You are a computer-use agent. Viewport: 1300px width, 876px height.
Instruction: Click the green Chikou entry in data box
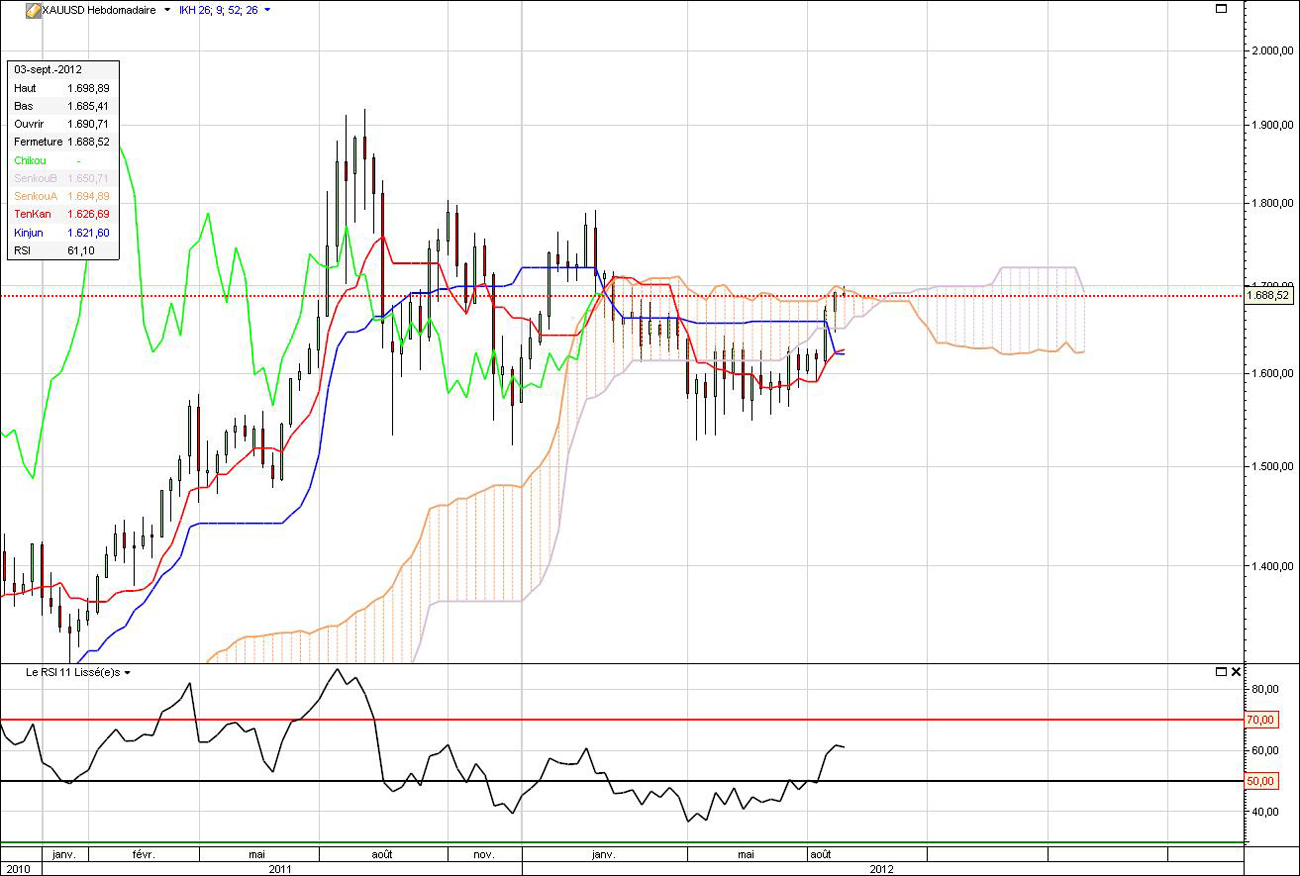(x=31, y=160)
